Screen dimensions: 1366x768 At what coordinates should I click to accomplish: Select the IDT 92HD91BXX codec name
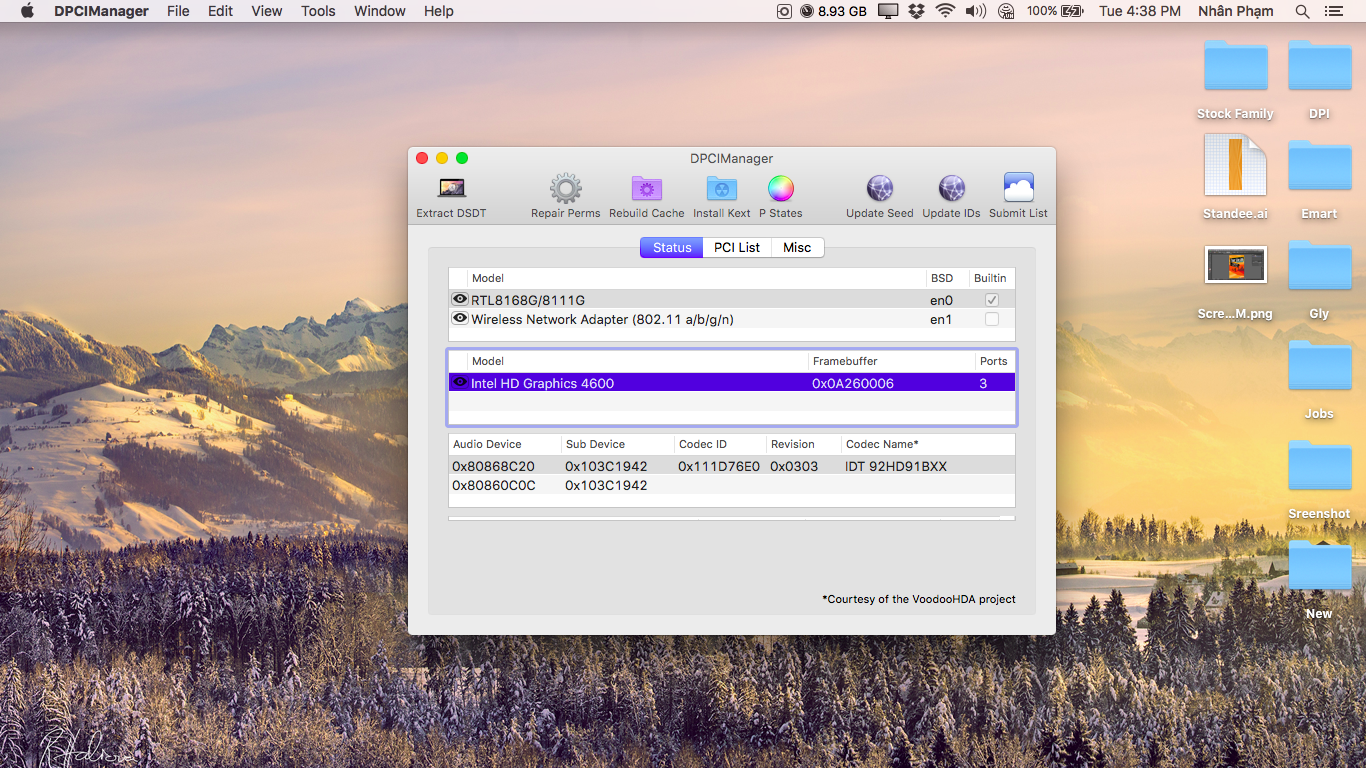(895, 466)
